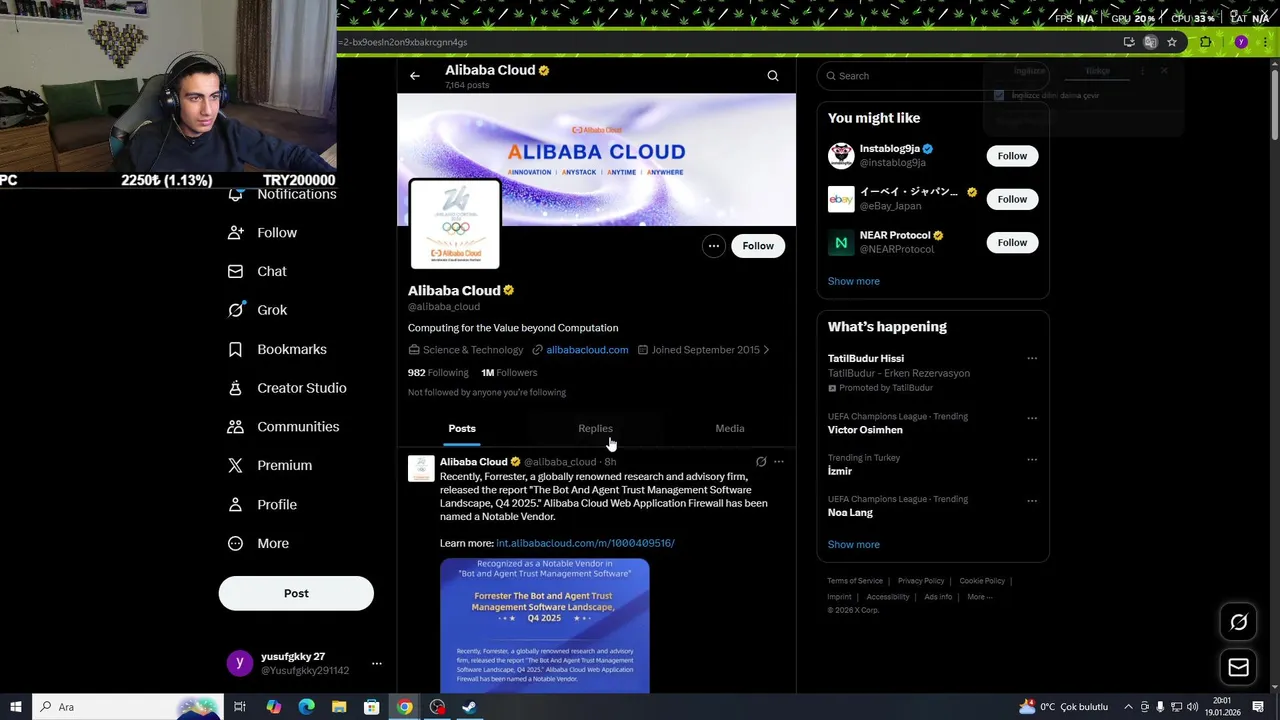Viewport: 1280px width, 720px height.
Task: Expand the More menu in the sidebar
Action: tap(259, 544)
